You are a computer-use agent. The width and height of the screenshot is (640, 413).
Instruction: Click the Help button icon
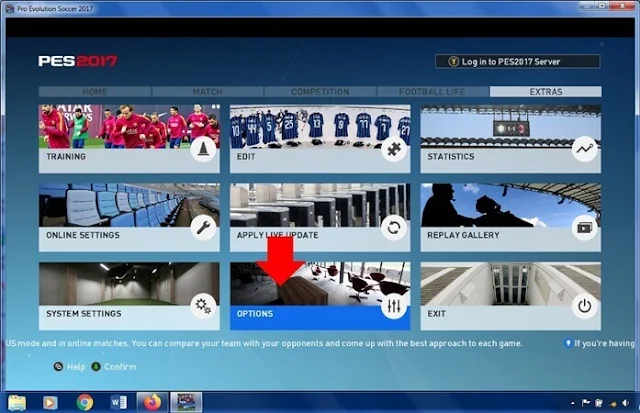click(58, 366)
